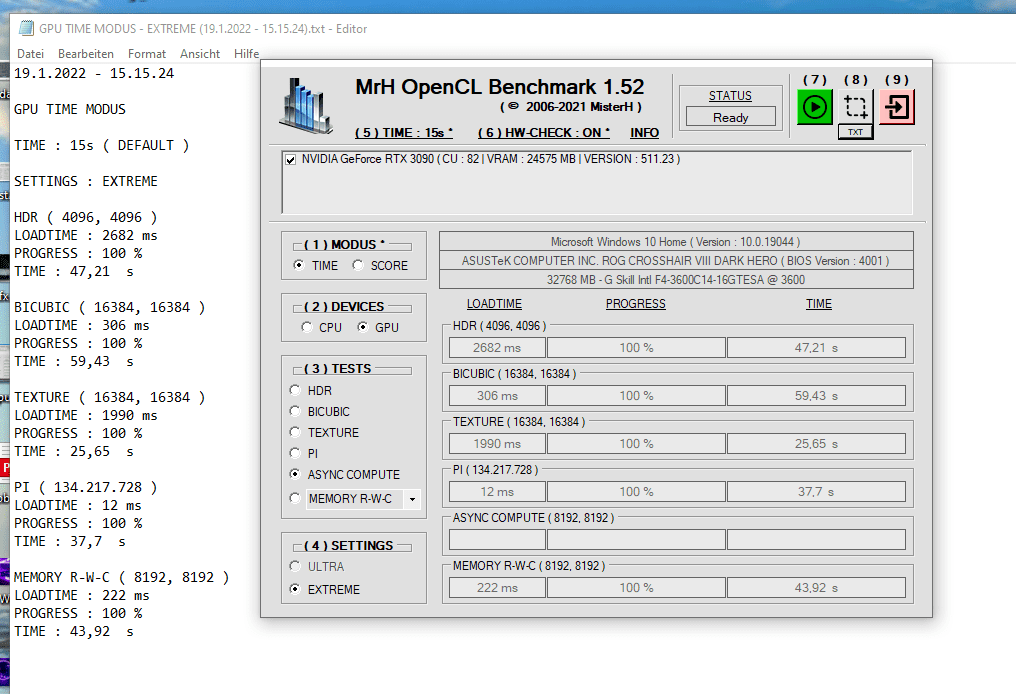Choose CPU device radio button
Image resolution: width=1016 pixels, height=694 pixels.
306,327
